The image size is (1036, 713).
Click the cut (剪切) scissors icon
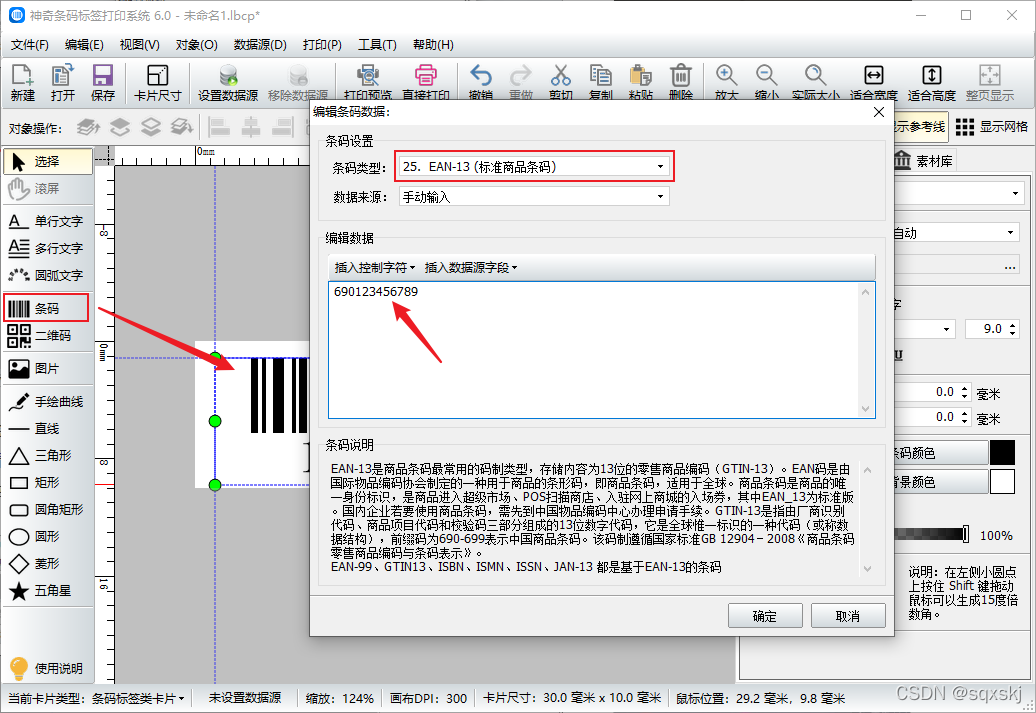pyautogui.click(x=561, y=82)
